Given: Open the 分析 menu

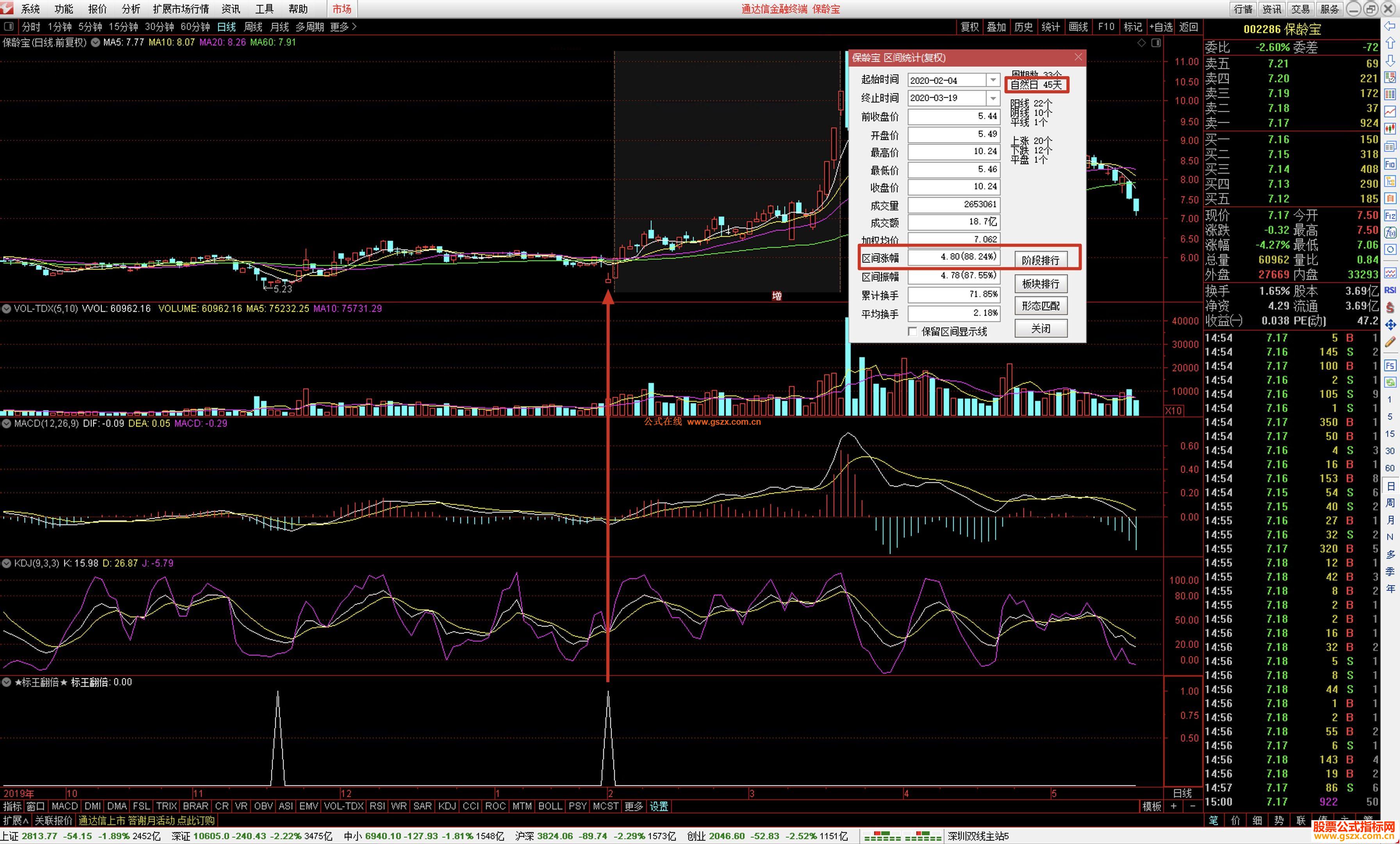Looking at the screenshot, I should [131, 9].
